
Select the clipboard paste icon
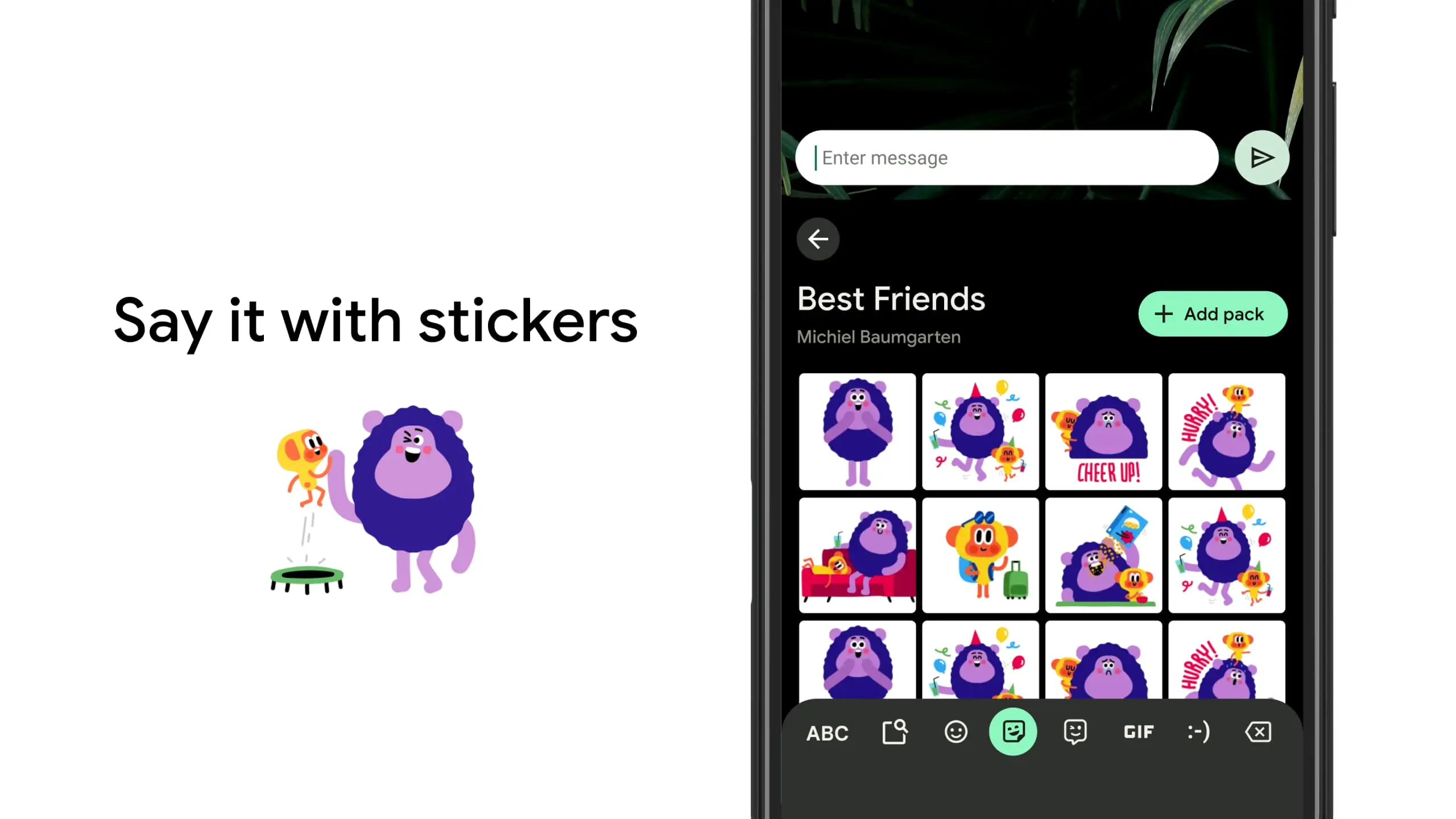(894, 732)
